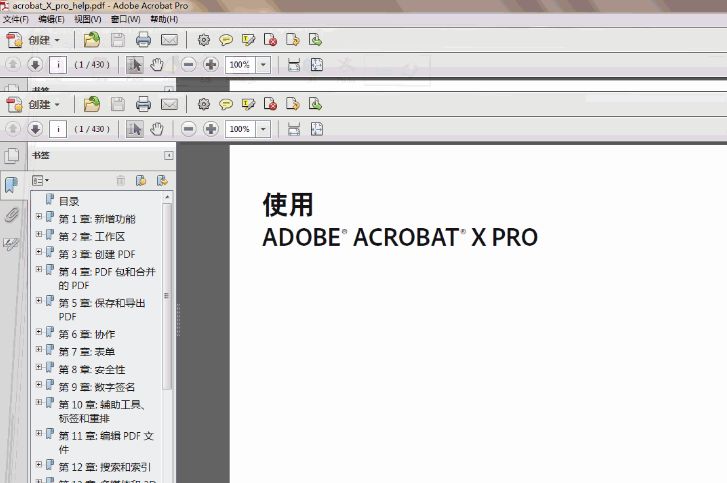
Task: Click the zoom out minus button in the lower toolbar
Action: click(188, 129)
